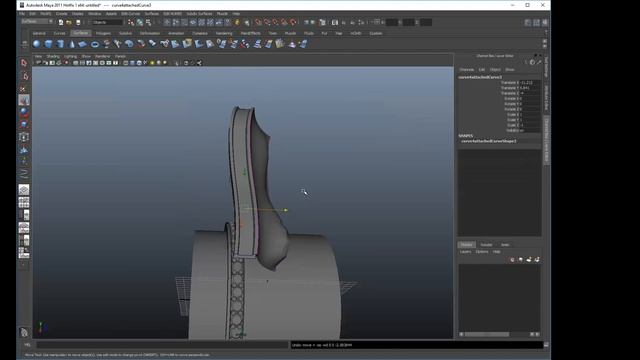This screenshot has height=360, width=640.
Task: Switch to the Rendering shelf tab
Action: tap(224, 33)
